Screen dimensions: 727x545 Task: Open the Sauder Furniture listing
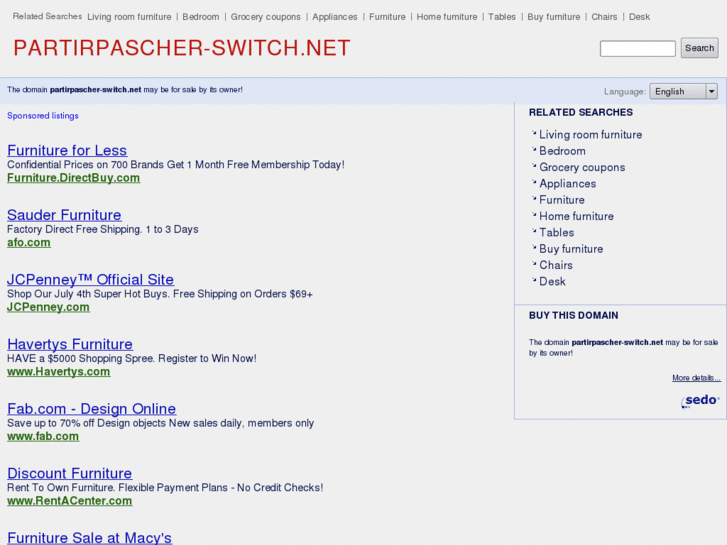tap(64, 215)
